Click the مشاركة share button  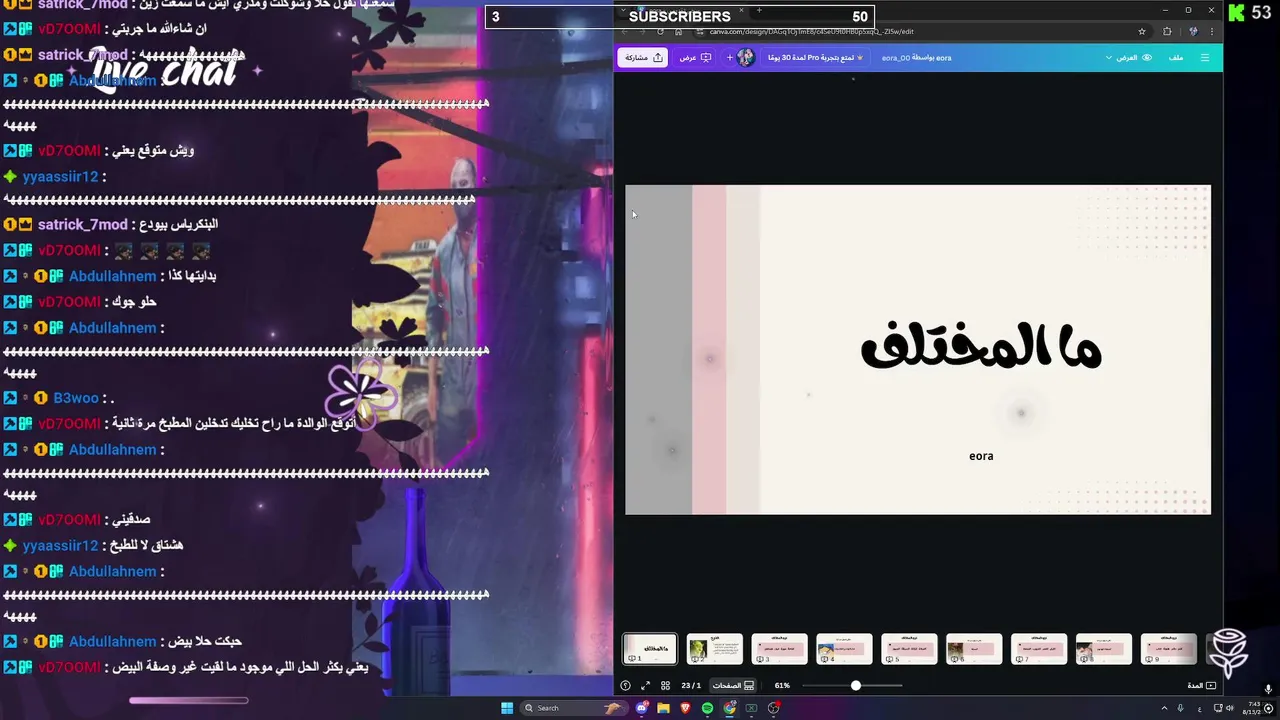point(643,58)
